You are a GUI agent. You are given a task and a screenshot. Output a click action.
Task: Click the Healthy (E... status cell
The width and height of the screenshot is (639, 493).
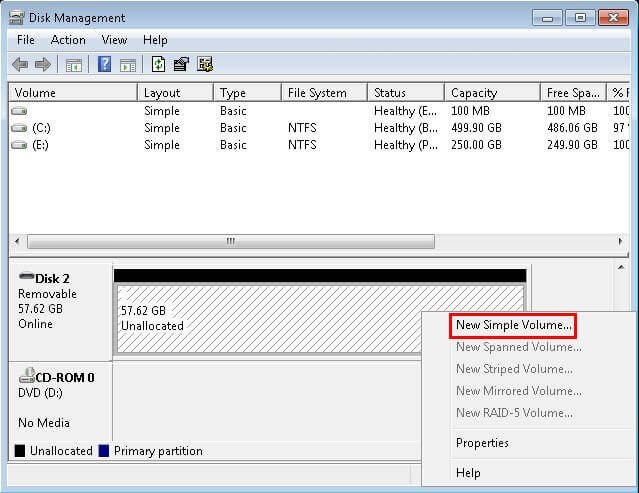tap(405, 111)
